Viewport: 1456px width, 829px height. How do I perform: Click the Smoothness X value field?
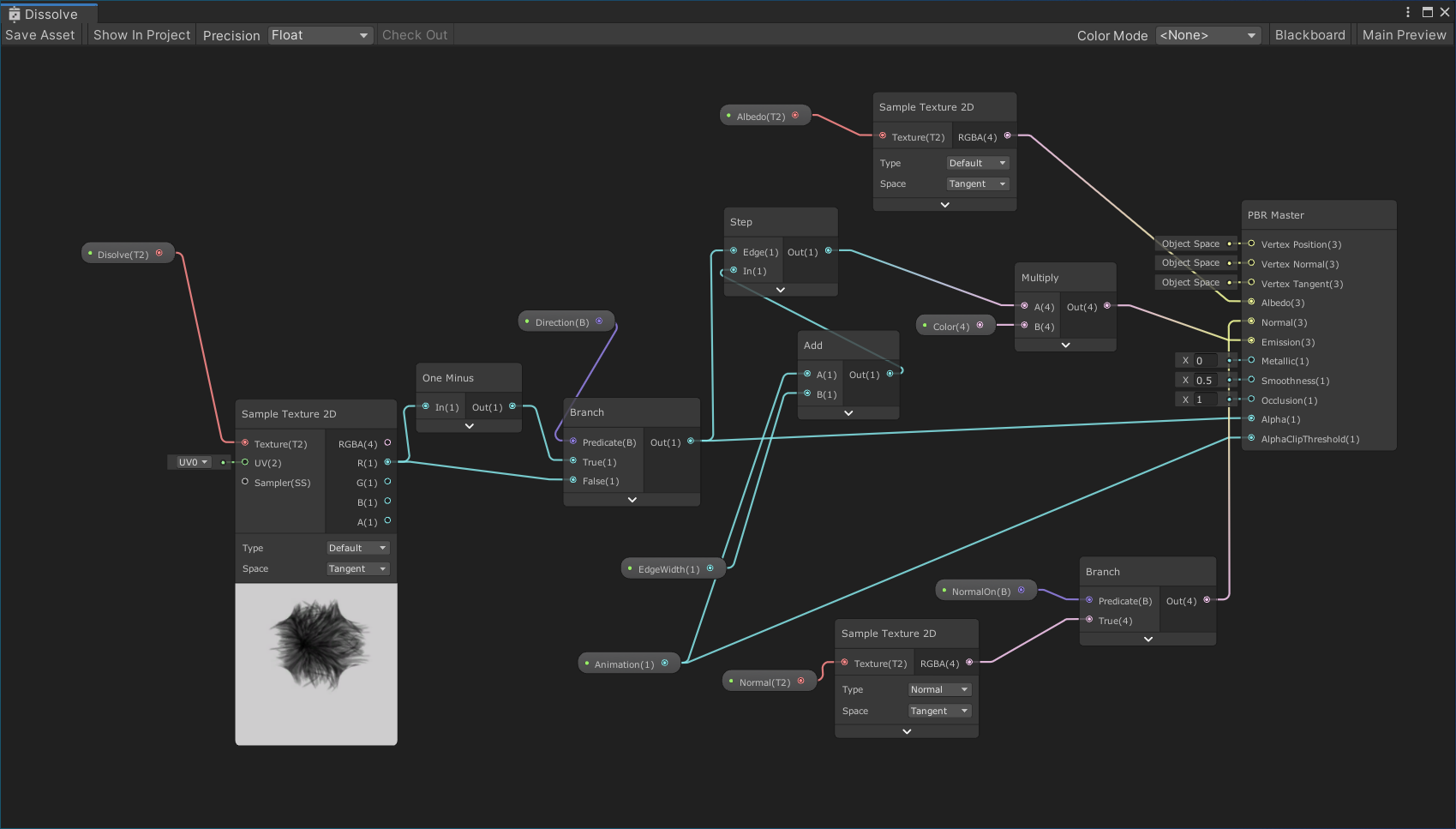click(1205, 381)
